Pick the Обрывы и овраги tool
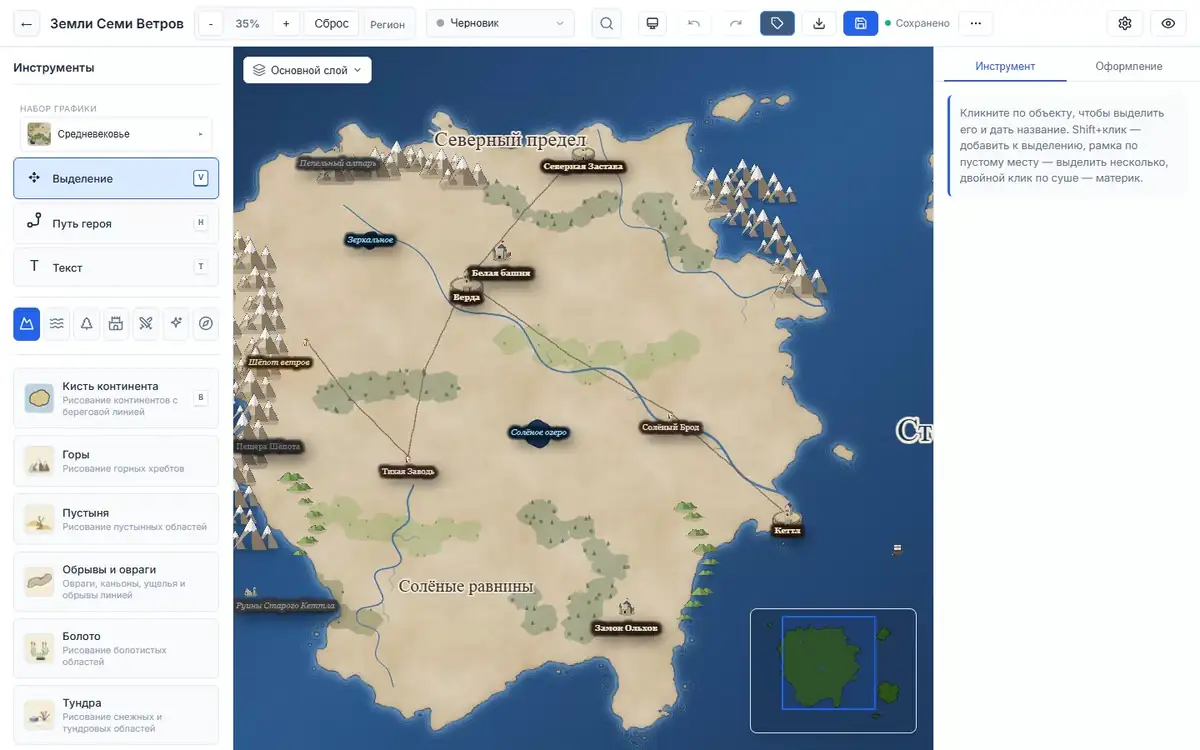The width and height of the screenshot is (1200, 750). click(x=116, y=582)
